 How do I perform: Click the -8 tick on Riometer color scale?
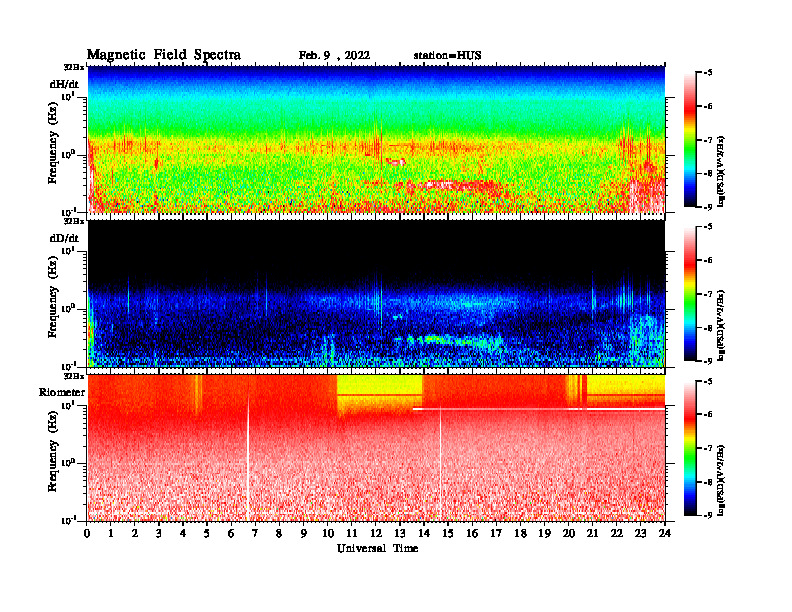pos(709,482)
